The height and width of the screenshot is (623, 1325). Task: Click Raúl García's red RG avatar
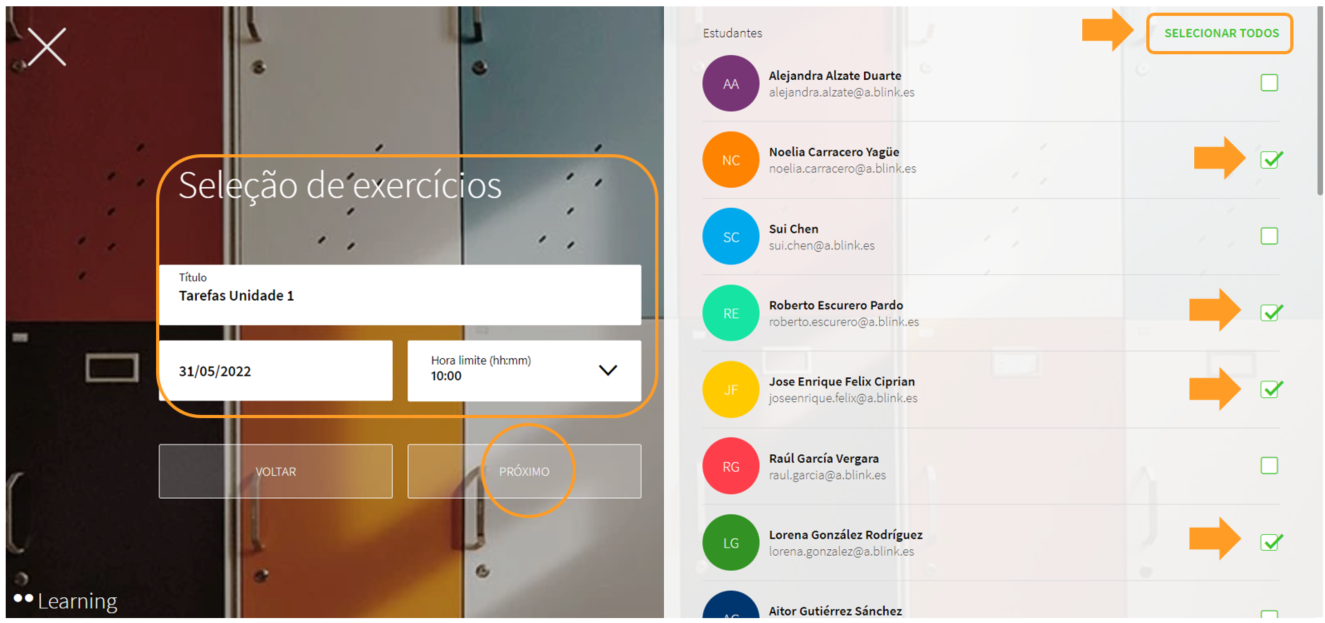(x=731, y=466)
